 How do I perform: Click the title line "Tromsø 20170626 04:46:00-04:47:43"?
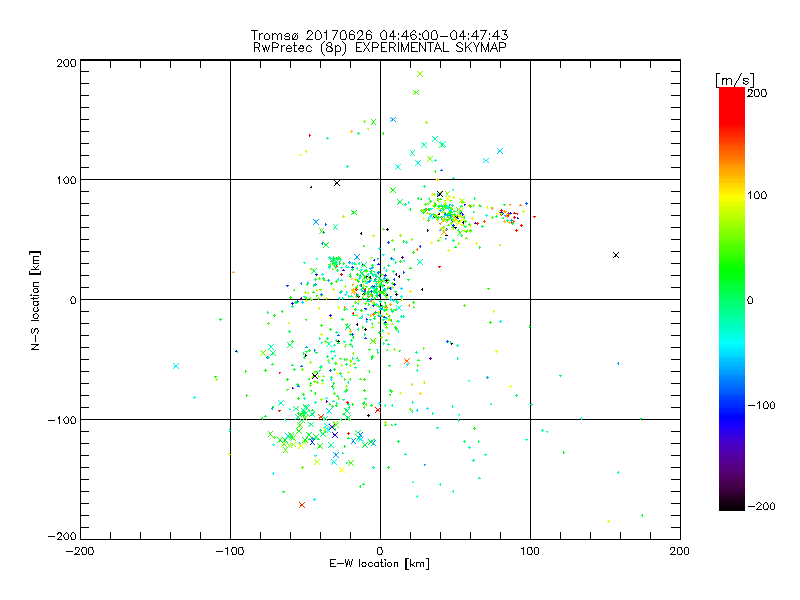tap(379, 35)
